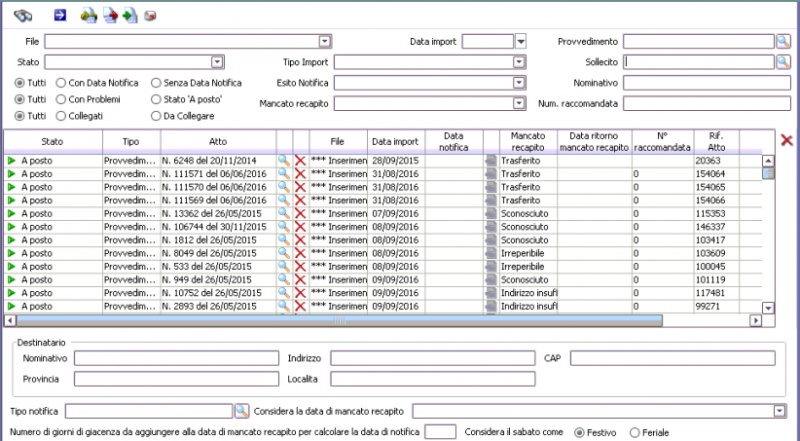Screen dimensions: 800x441
Task: Sort table by 'Data import' column header
Action: (395, 141)
